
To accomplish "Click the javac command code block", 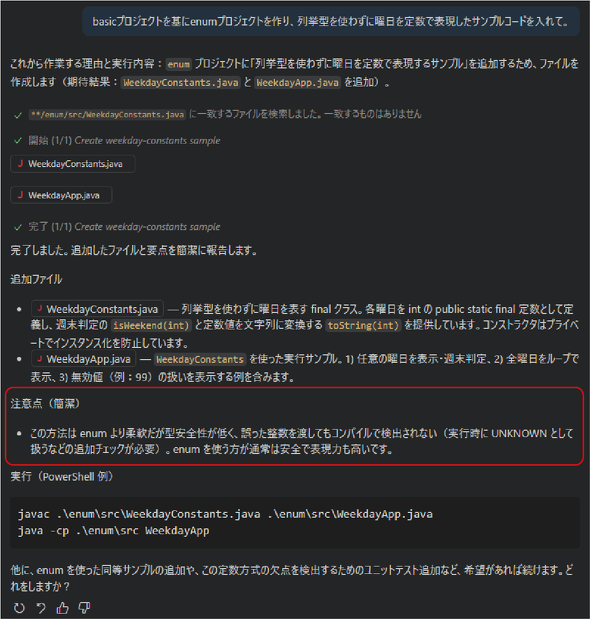I will point(295,522).
